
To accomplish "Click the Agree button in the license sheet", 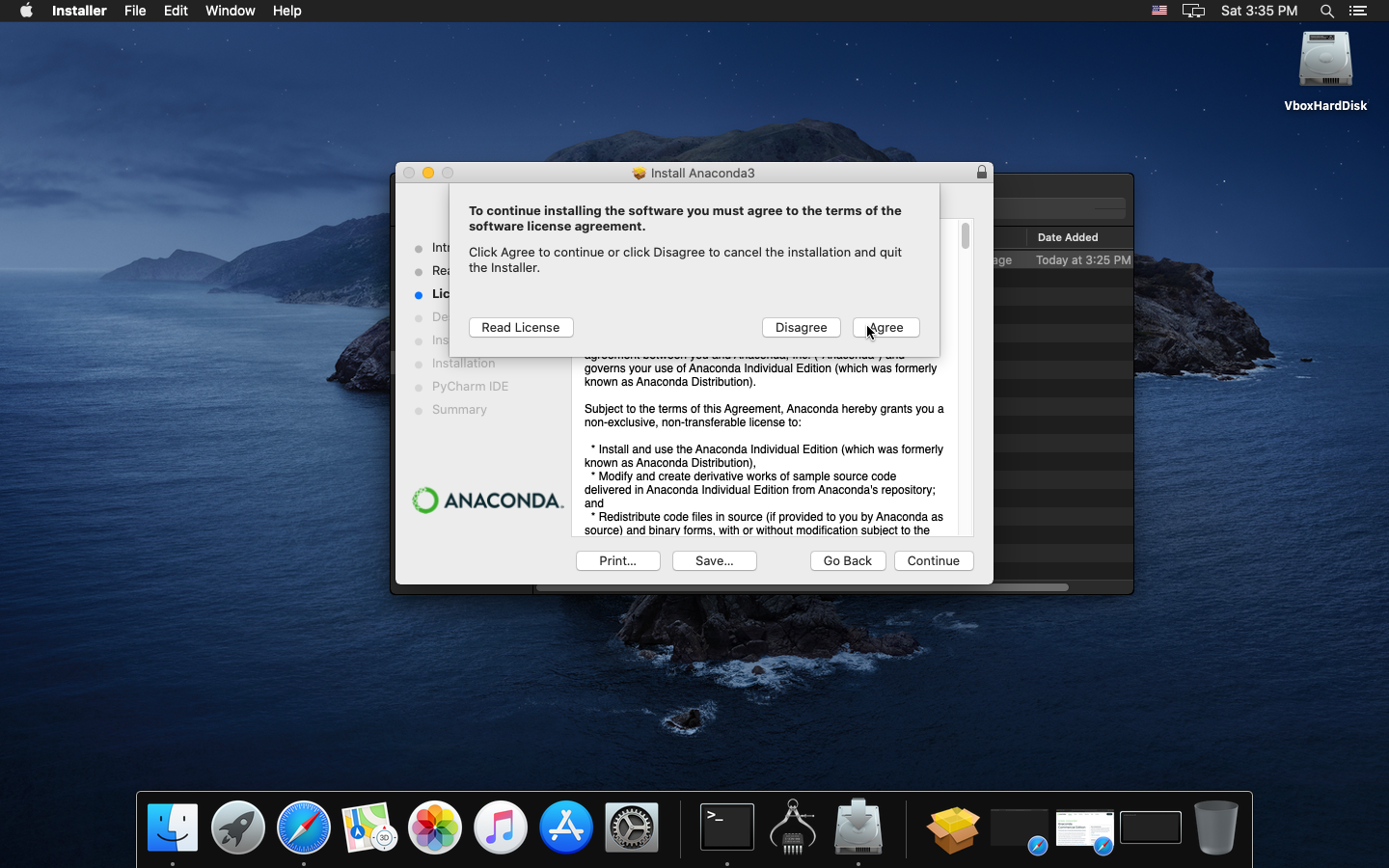I will tap(885, 328).
